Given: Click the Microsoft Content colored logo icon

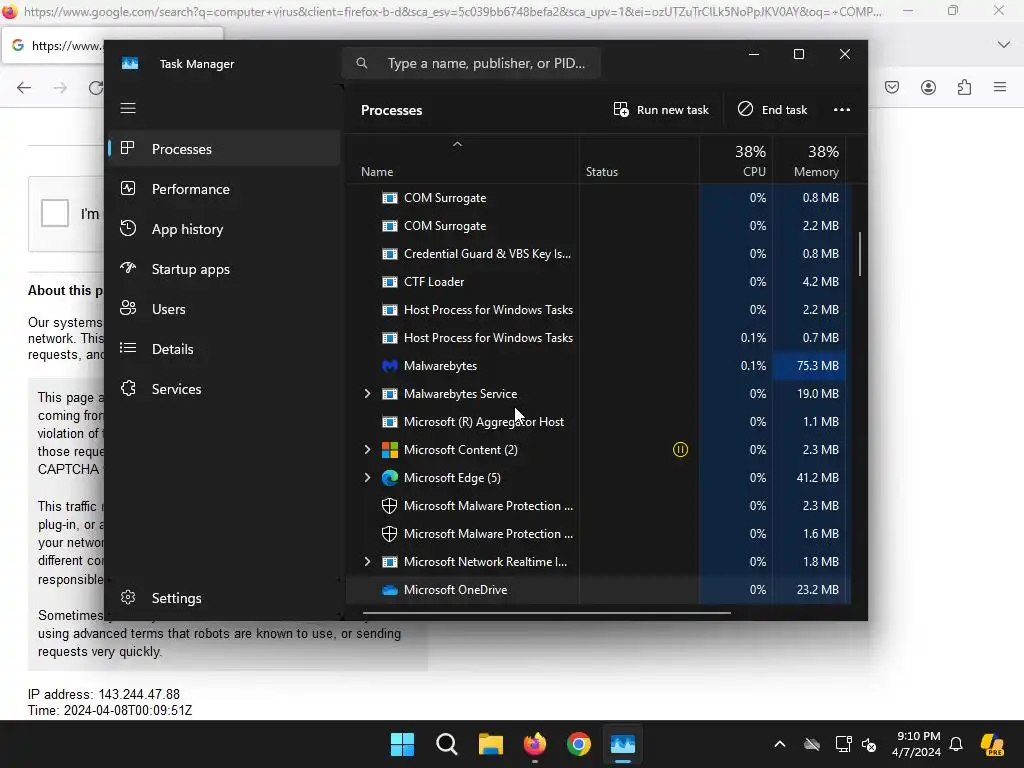Looking at the screenshot, I should (x=390, y=450).
